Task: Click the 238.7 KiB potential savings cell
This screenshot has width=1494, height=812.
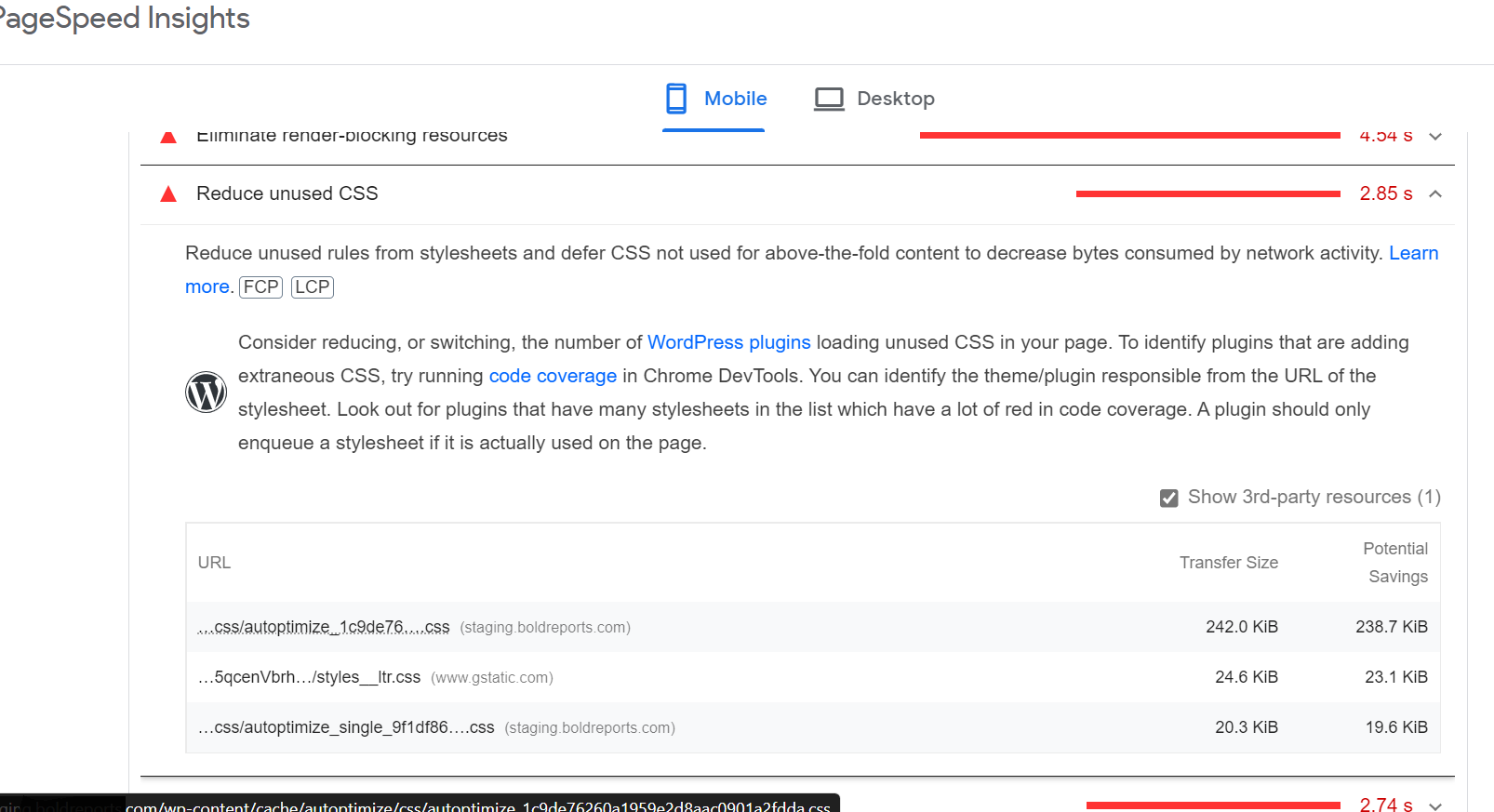Action: pyautogui.click(x=1392, y=627)
